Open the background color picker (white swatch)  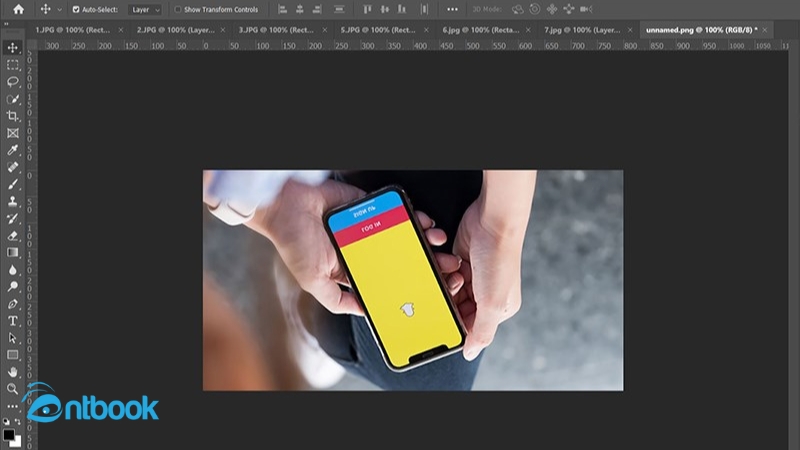18,443
